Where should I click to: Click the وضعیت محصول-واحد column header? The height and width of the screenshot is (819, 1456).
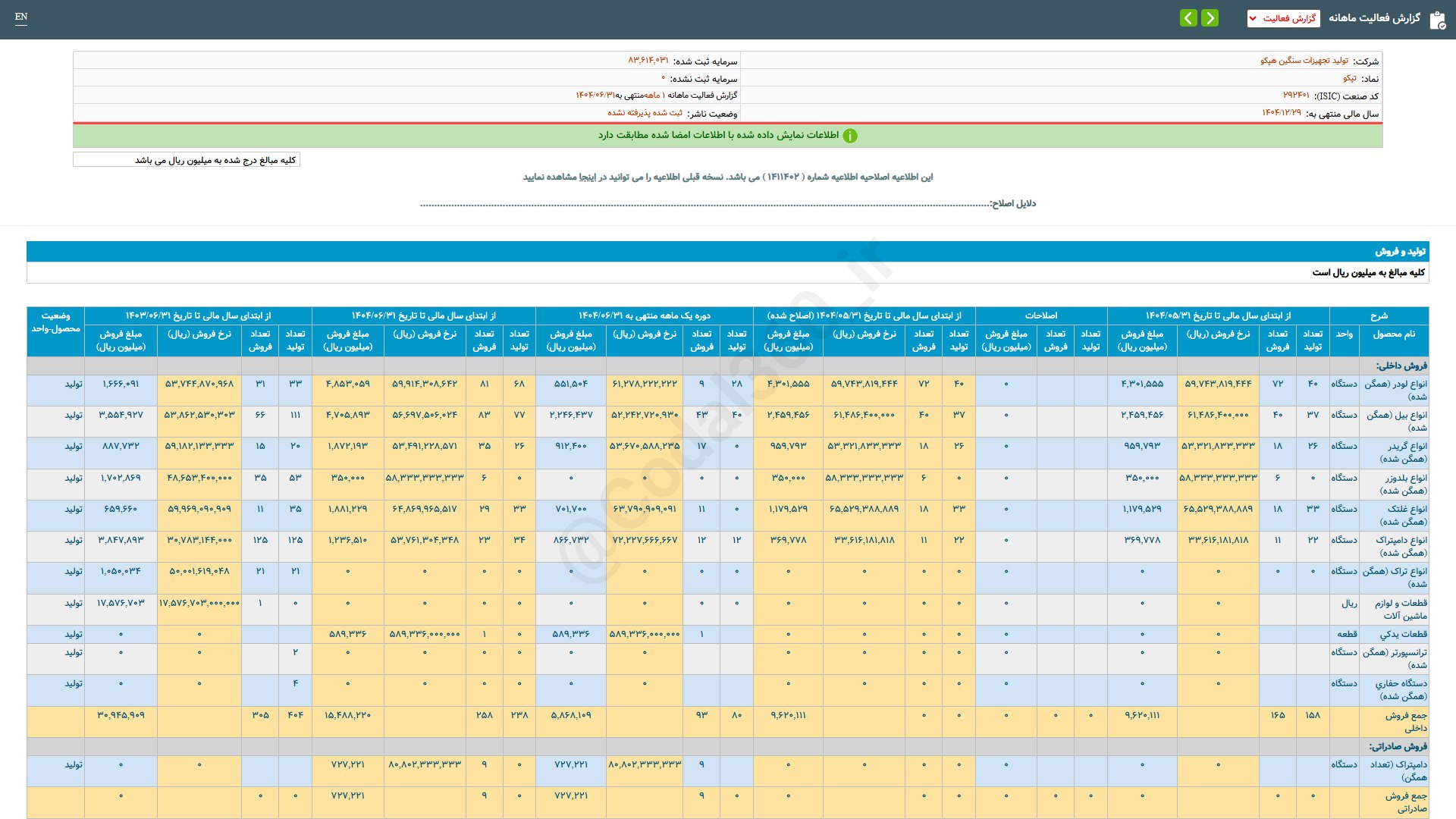point(55,322)
